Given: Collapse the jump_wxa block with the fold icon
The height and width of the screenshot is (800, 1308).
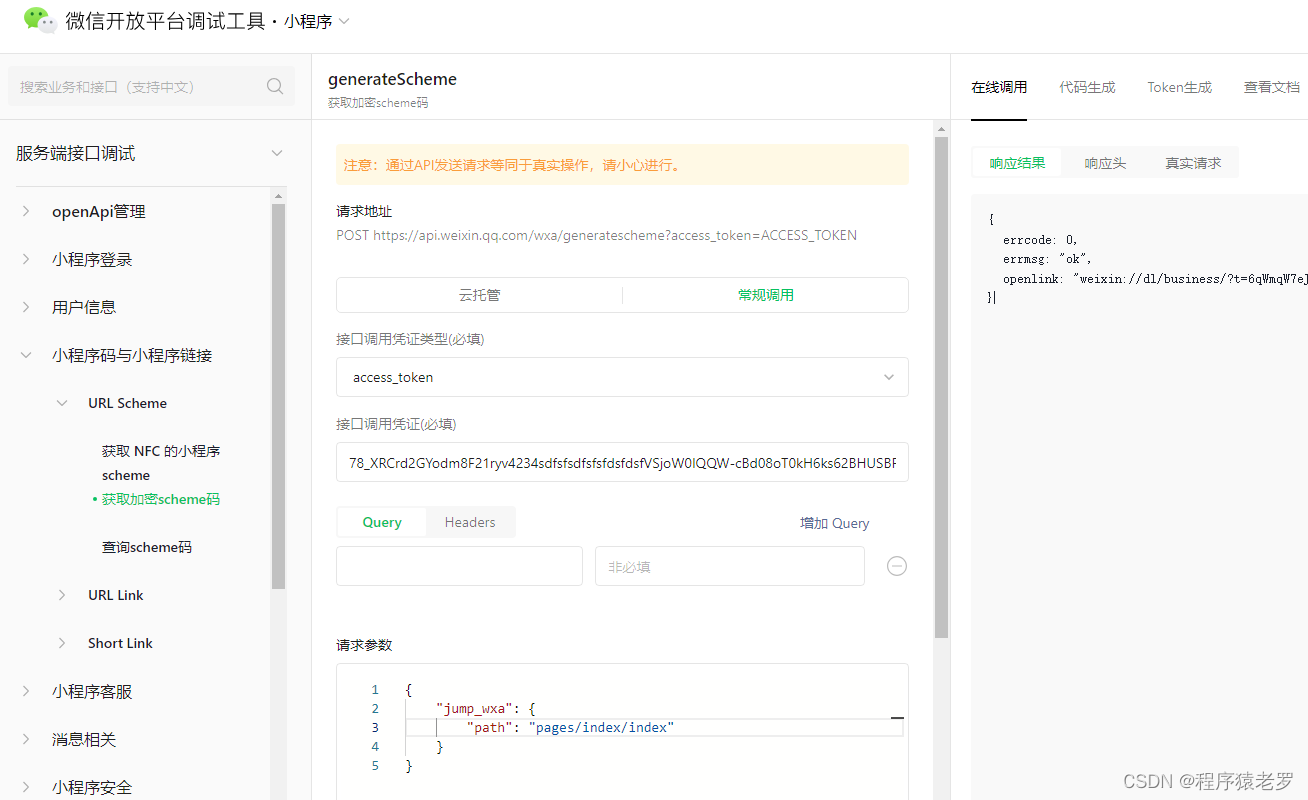Looking at the screenshot, I should coord(897,717).
